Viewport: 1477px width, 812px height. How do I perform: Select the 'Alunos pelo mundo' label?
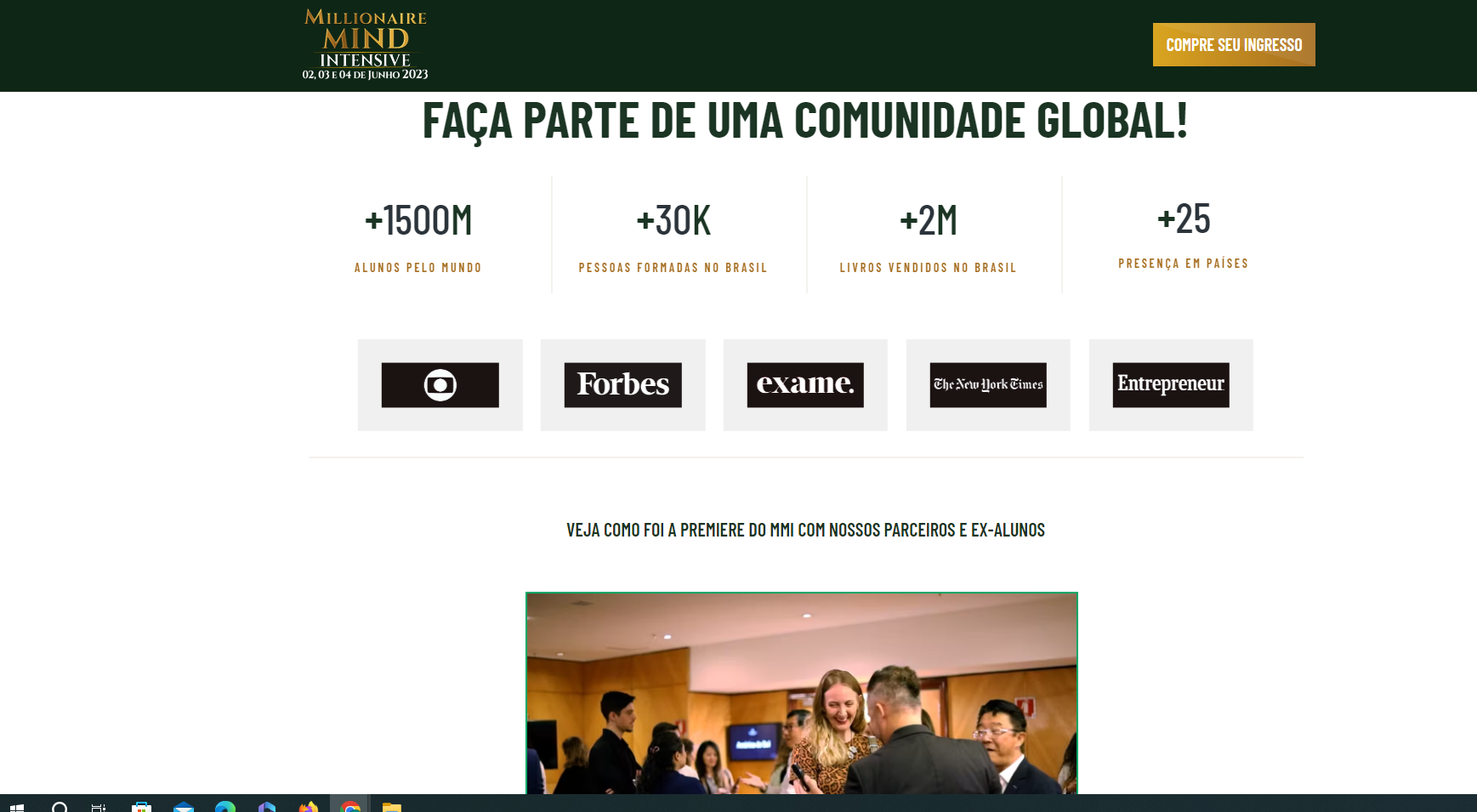point(418,268)
